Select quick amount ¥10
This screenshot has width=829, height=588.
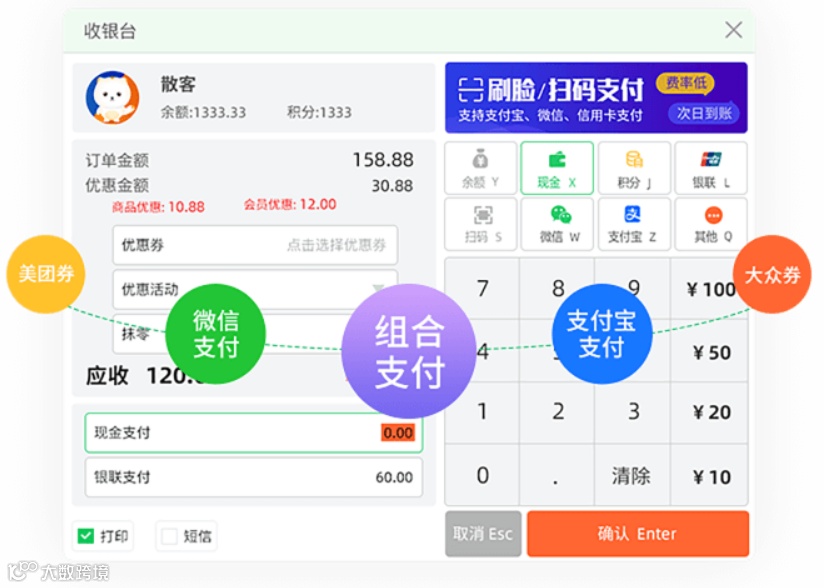point(710,476)
